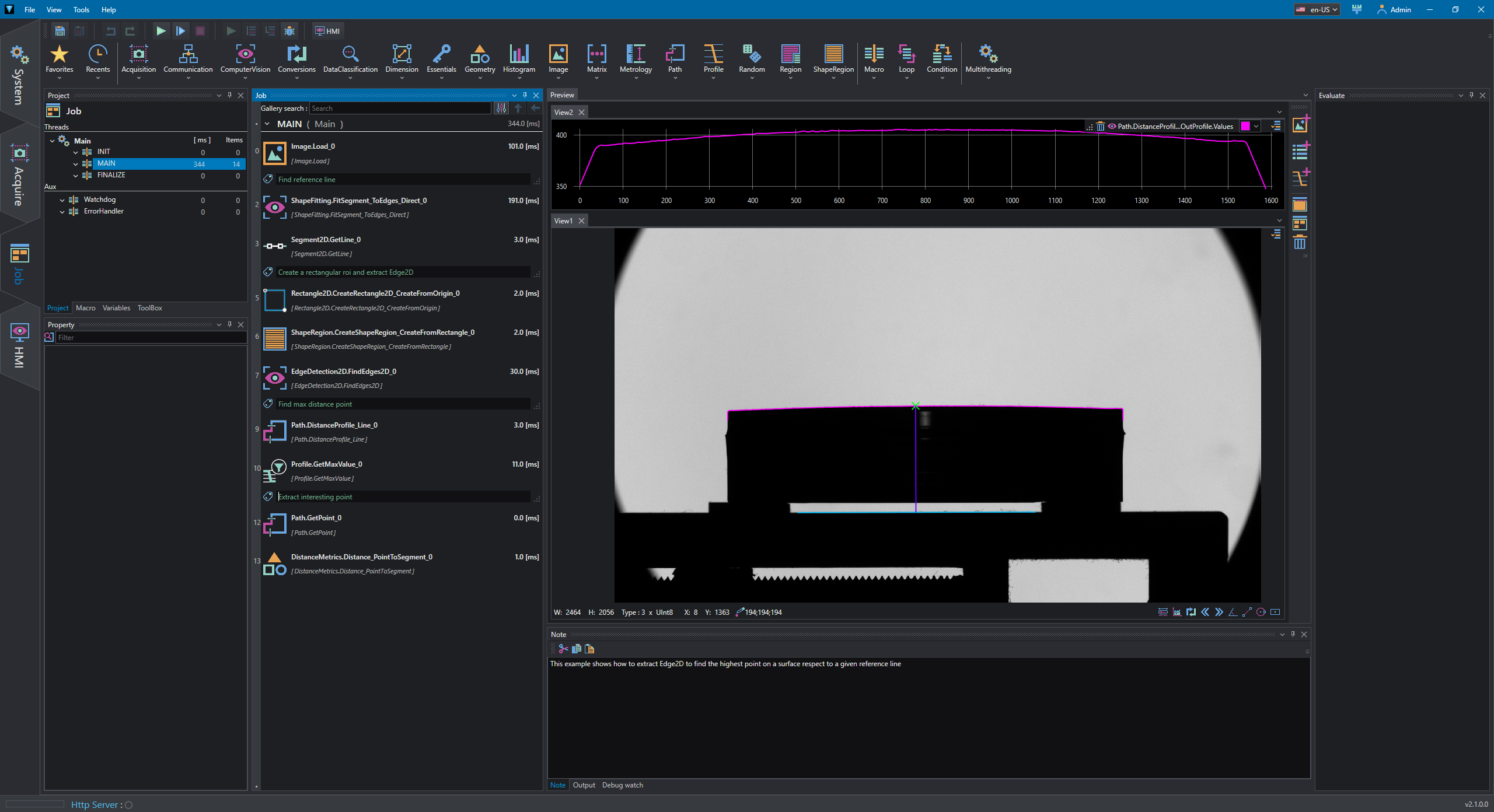1494x812 pixels.
Task: Click the magenta profile color swatch
Action: [x=1245, y=127]
